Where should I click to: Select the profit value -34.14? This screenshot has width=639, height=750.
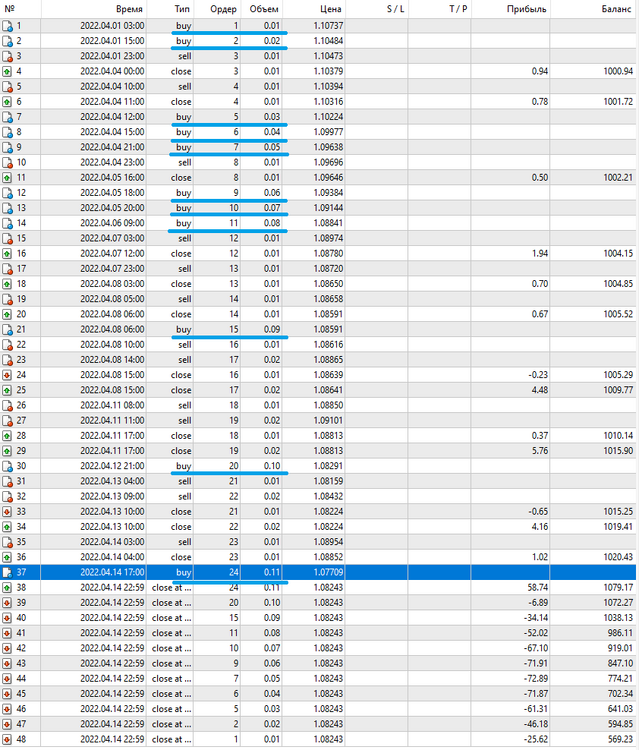536,618
